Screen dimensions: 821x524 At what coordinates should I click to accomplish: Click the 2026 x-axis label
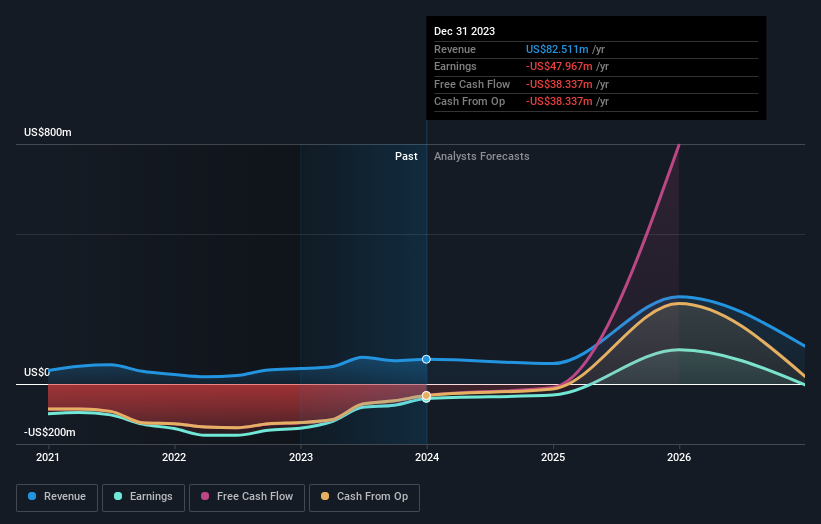click(679, 458)
